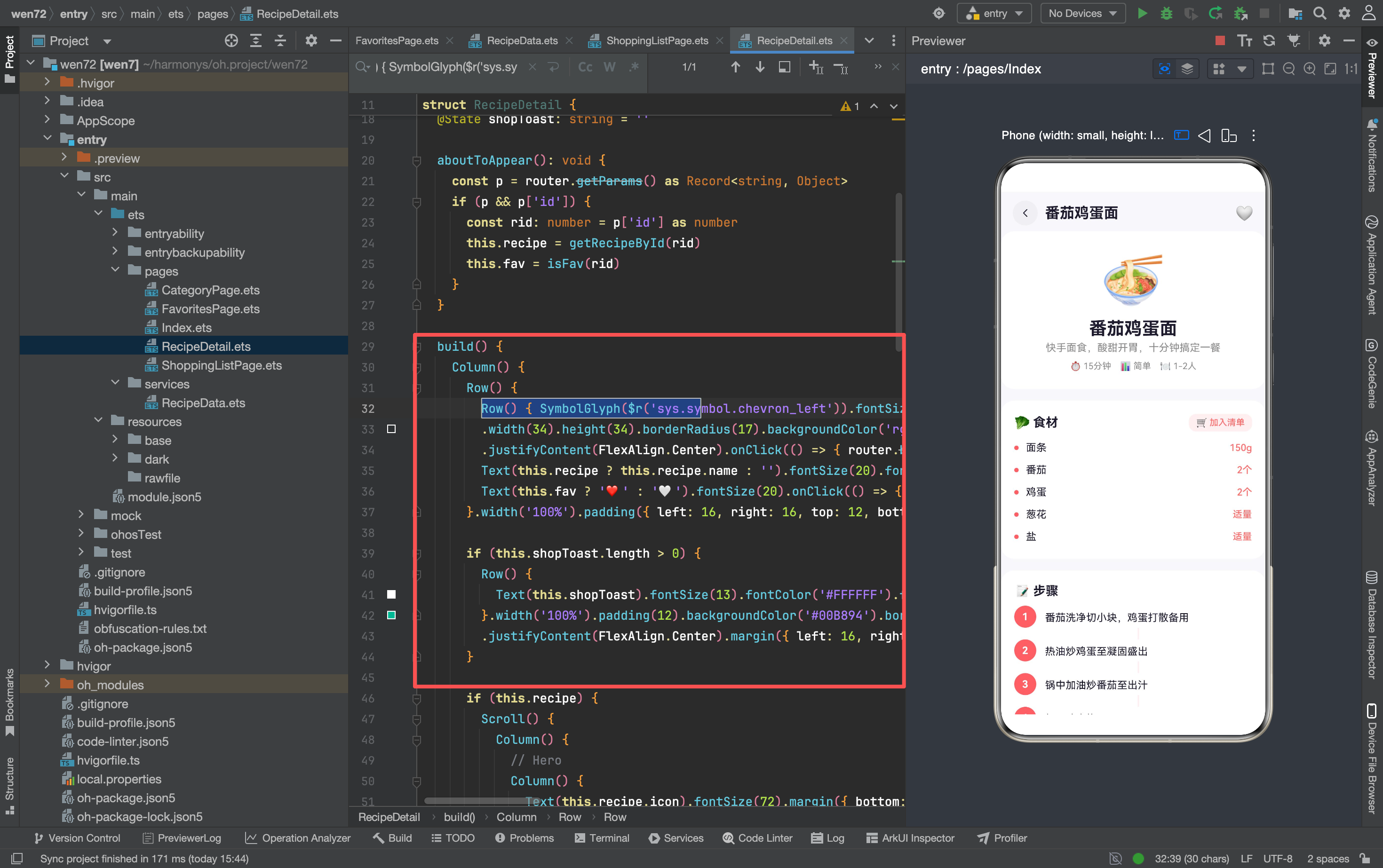Open CodeGenie side panel
The width and height of the screenshot is (1383, 868).
pyautogui.click(x=1372, y=373)
